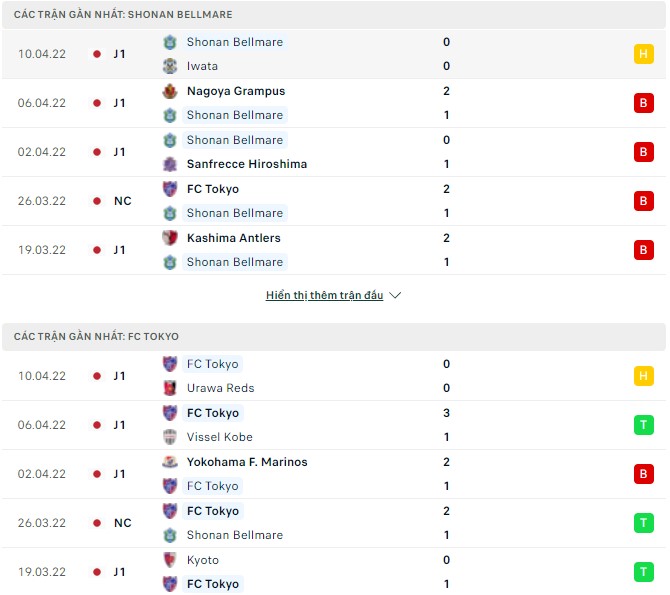Click the Vissel Kobe crest icon
This screenshot has height=595, width=670.
170,437
